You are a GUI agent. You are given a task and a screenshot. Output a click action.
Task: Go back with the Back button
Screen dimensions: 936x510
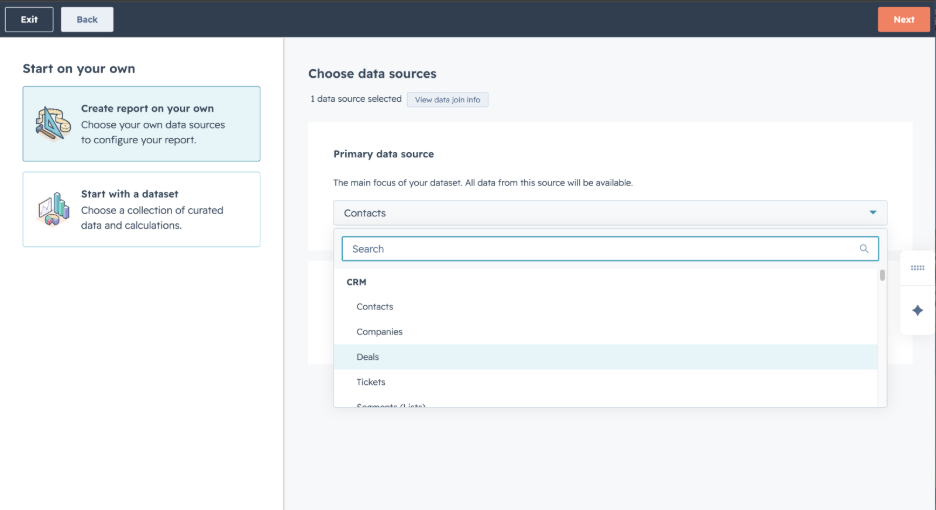click(87, 20)
